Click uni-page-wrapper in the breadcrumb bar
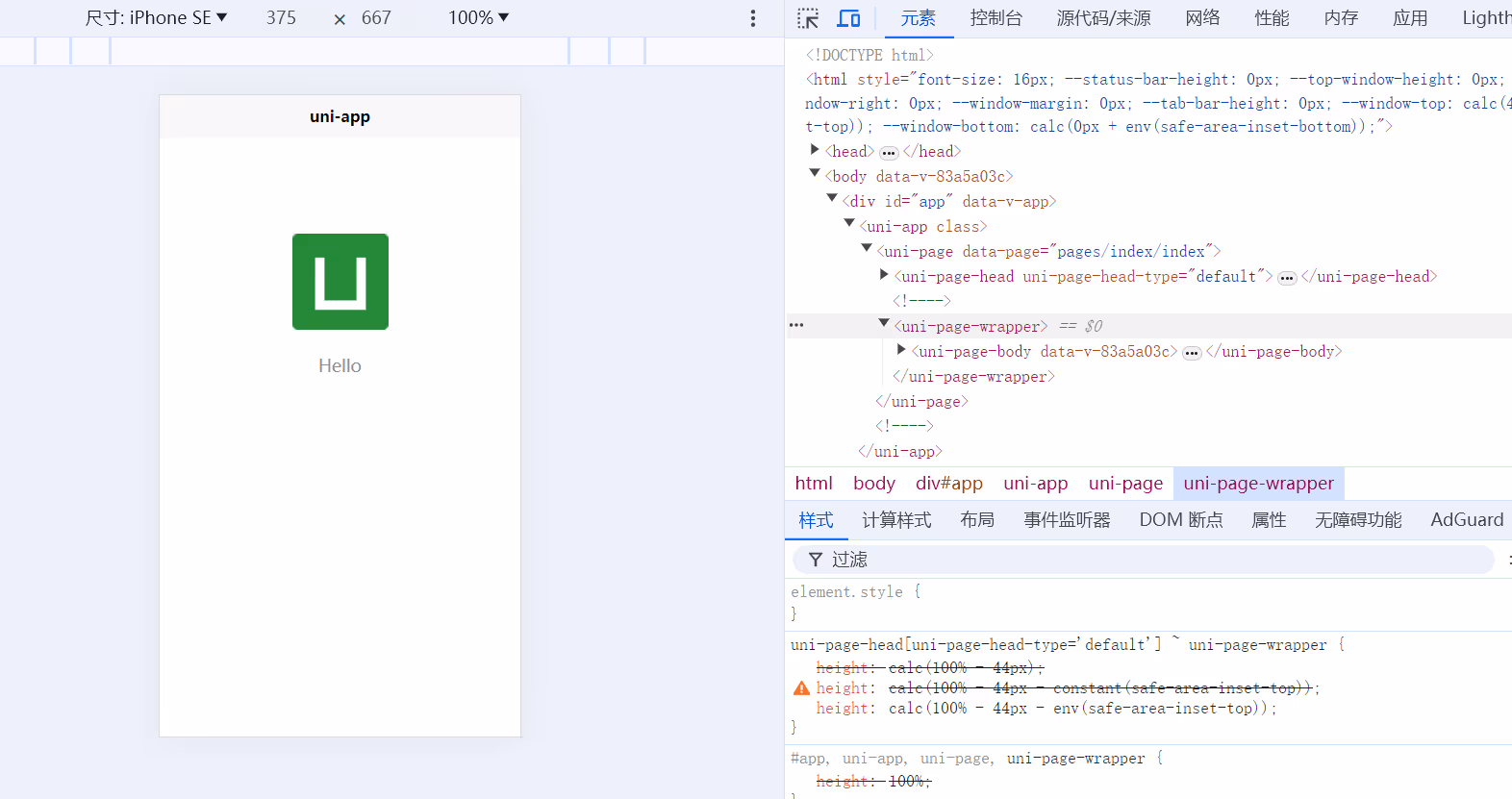This screenshot has width=1512, height=799. 1259,484
